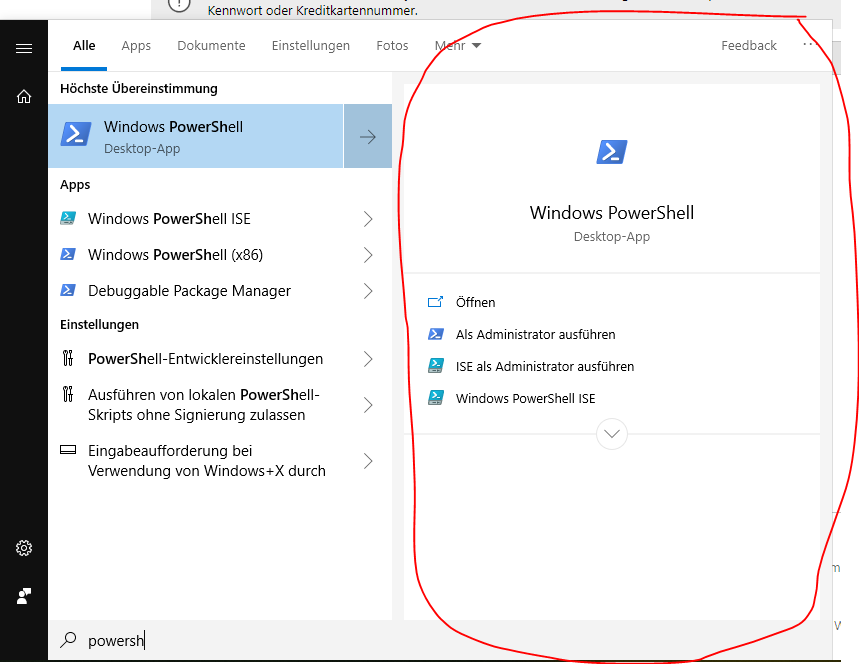Click the icon next to Windows PowerShell ISE action

pos(436,397)
